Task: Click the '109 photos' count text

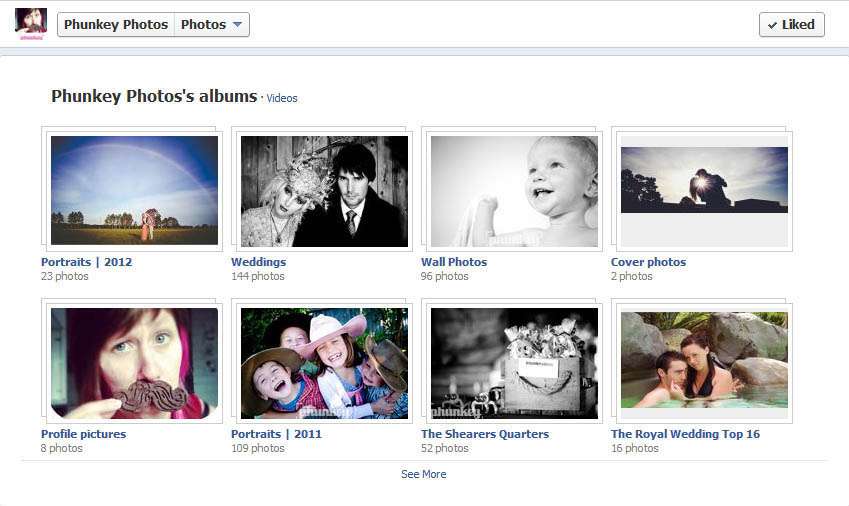Action: pos(258,448)
